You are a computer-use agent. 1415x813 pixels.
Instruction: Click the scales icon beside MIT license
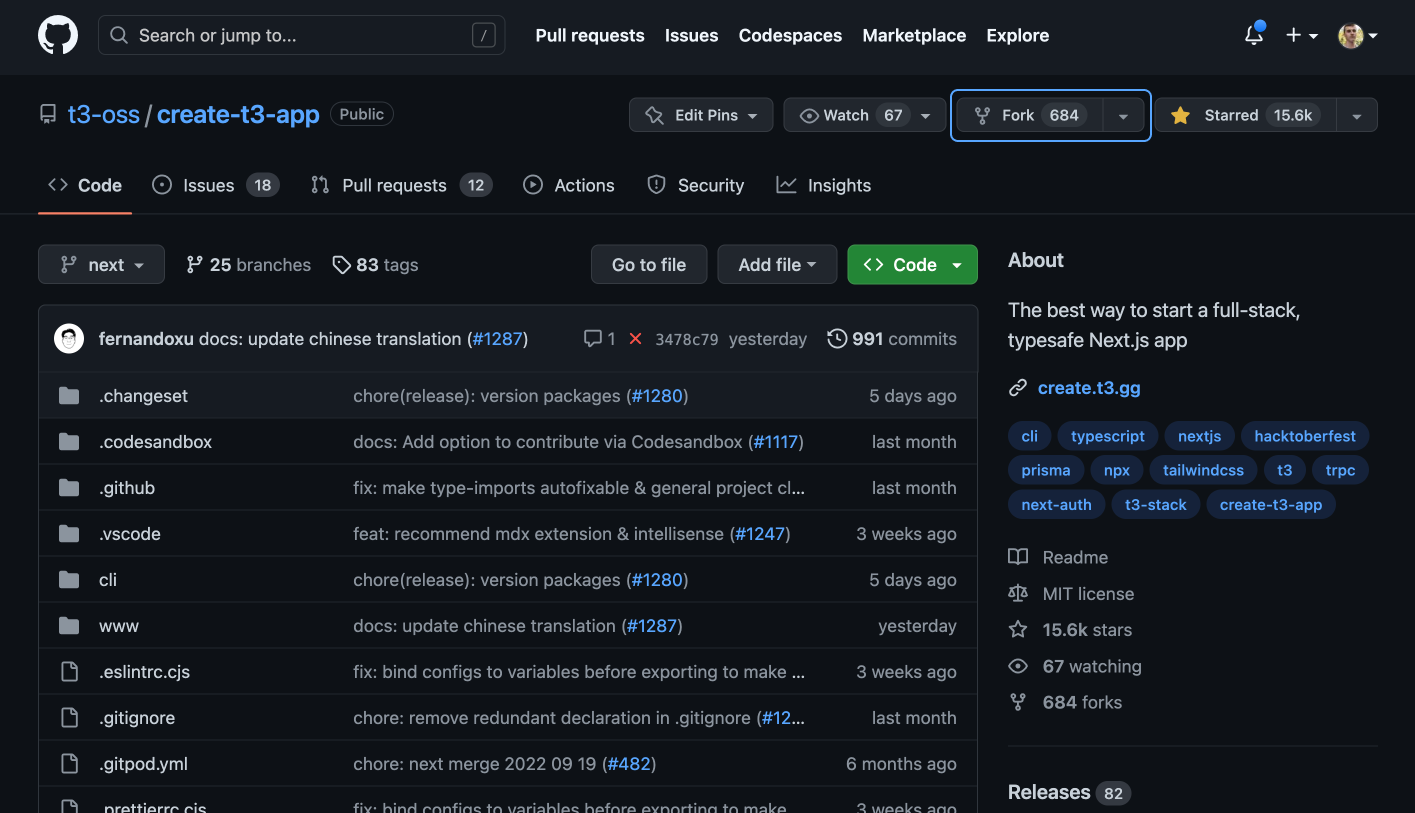(x=1018, y=593)
